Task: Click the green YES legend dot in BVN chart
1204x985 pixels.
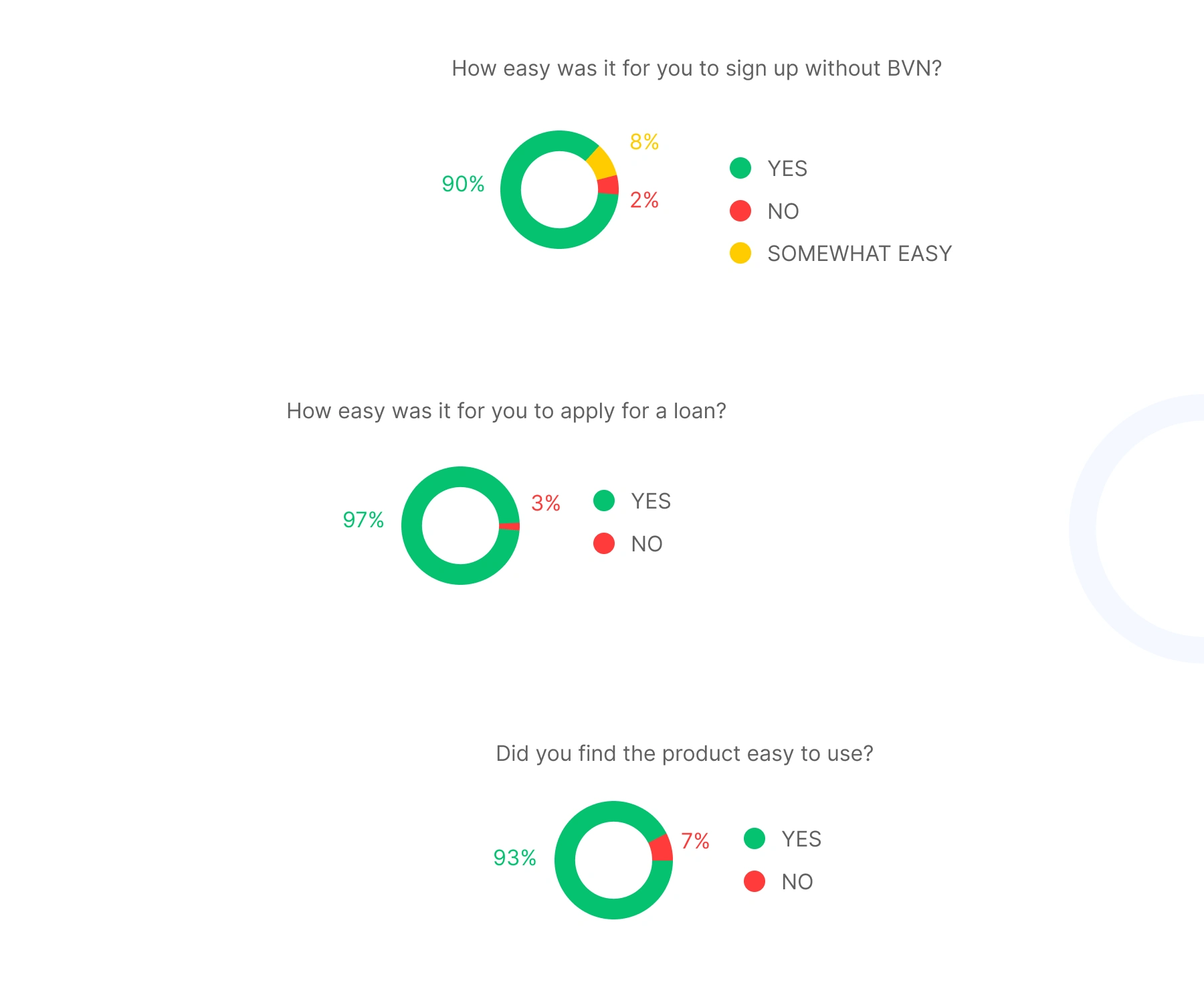Action: point(740,168)
